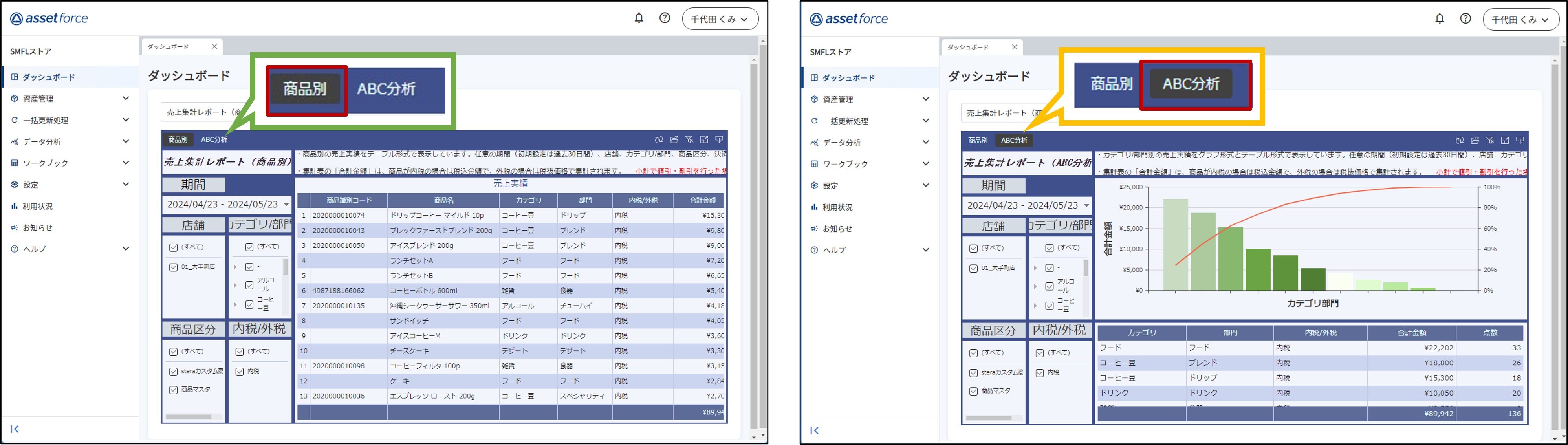Toggle 01_大手町店 store checkbox in left dashboard

(x=174, y=267)
